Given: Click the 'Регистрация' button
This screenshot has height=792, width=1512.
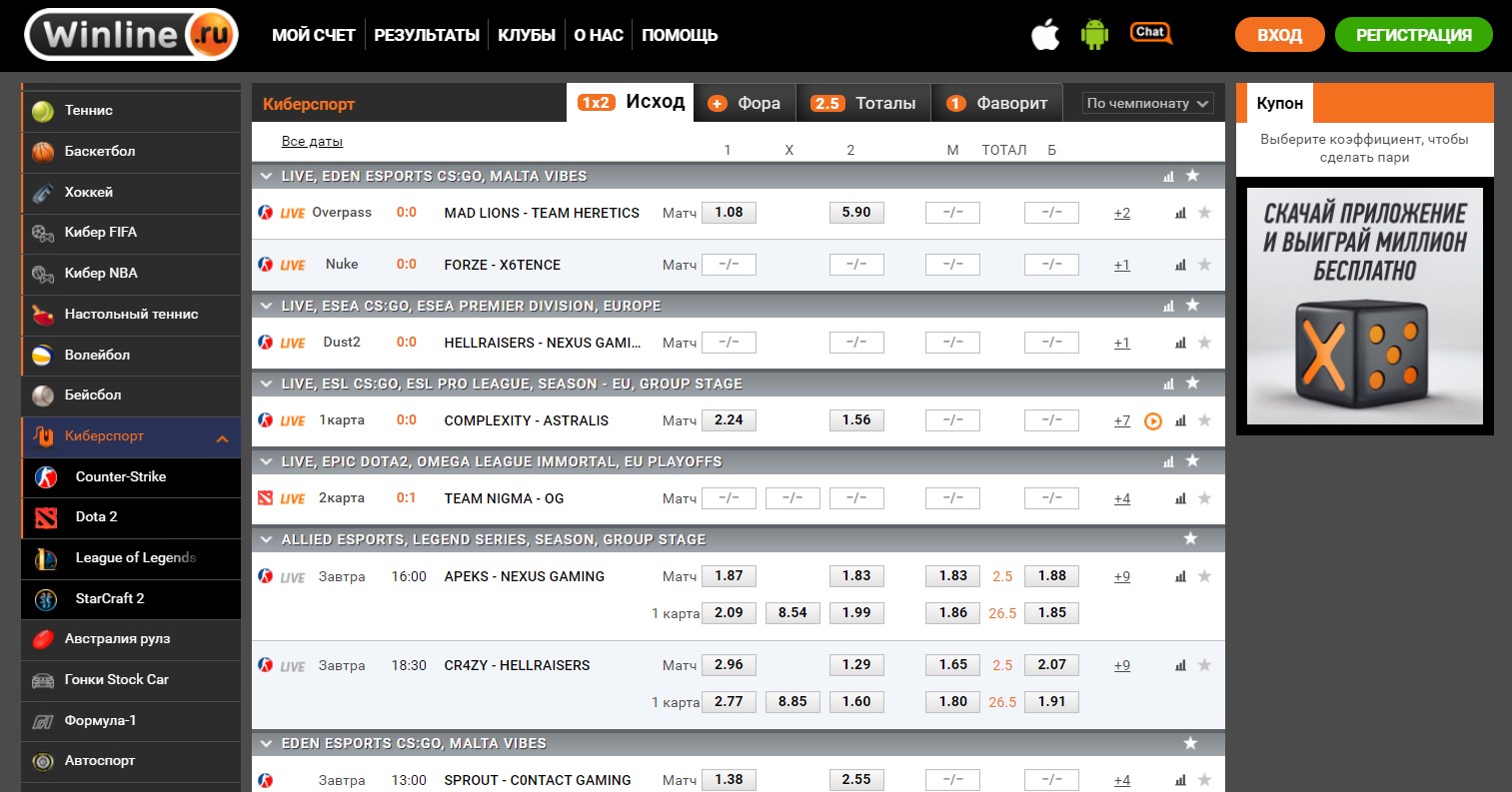Looking at the screenshot, I should point(1413,35).
